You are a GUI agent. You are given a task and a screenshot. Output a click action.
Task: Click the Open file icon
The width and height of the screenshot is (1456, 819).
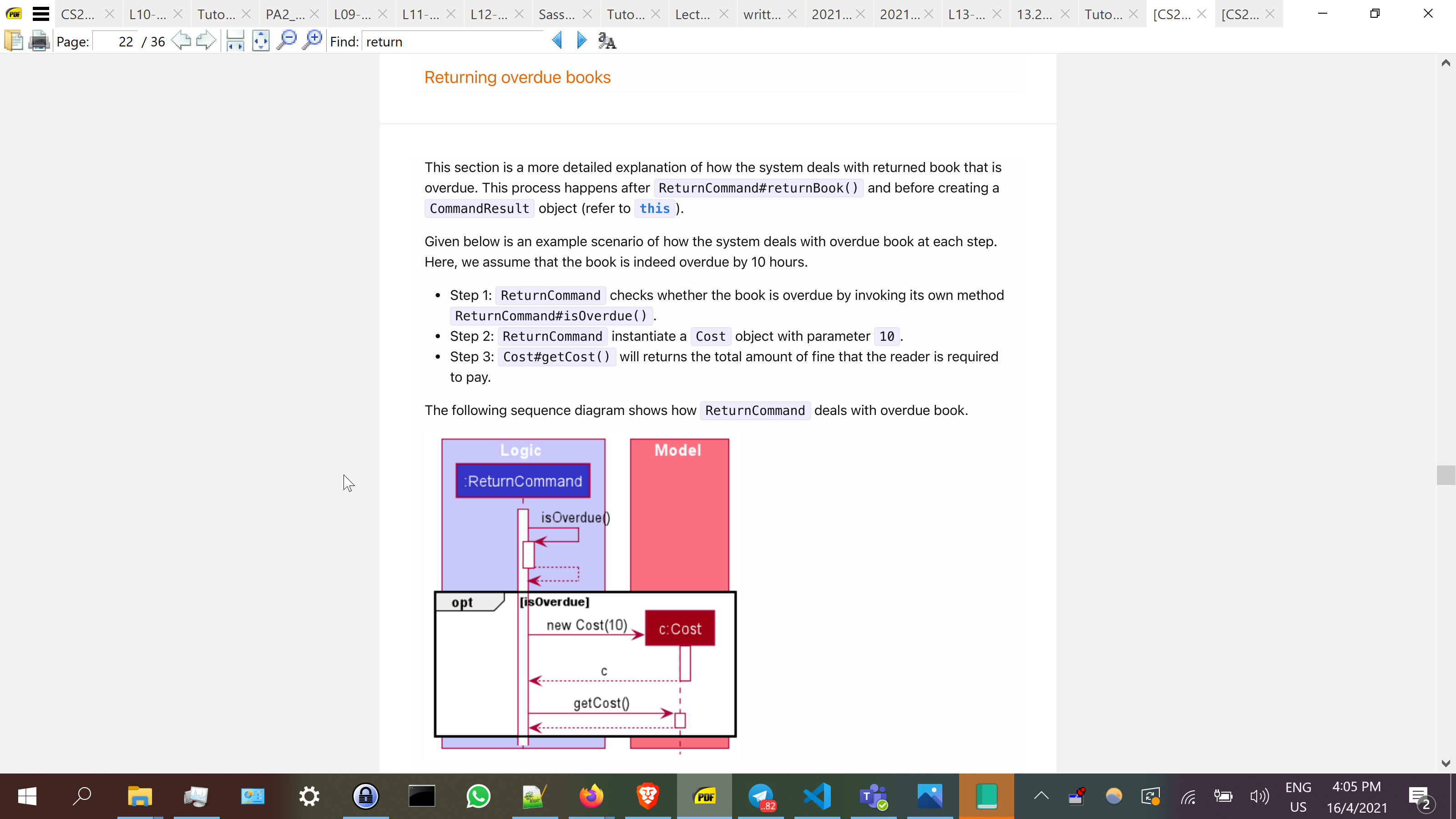[13, 40]
